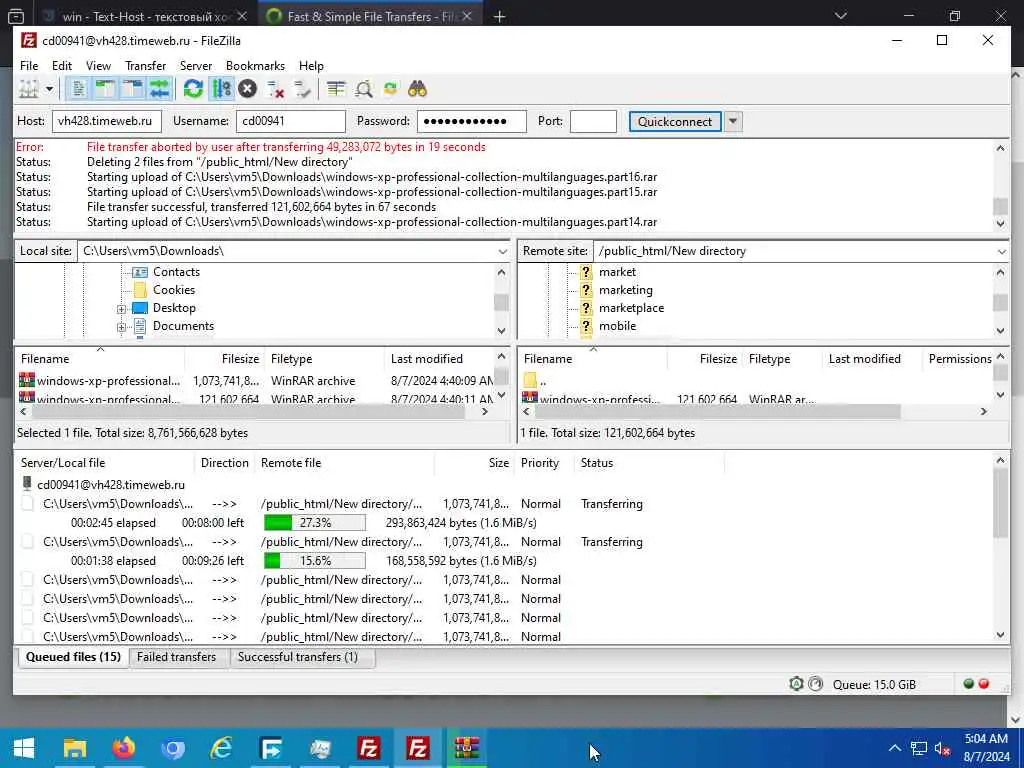The image size is (1024, 768).
Task: Click the Password input field
Action: click(472, 121)
